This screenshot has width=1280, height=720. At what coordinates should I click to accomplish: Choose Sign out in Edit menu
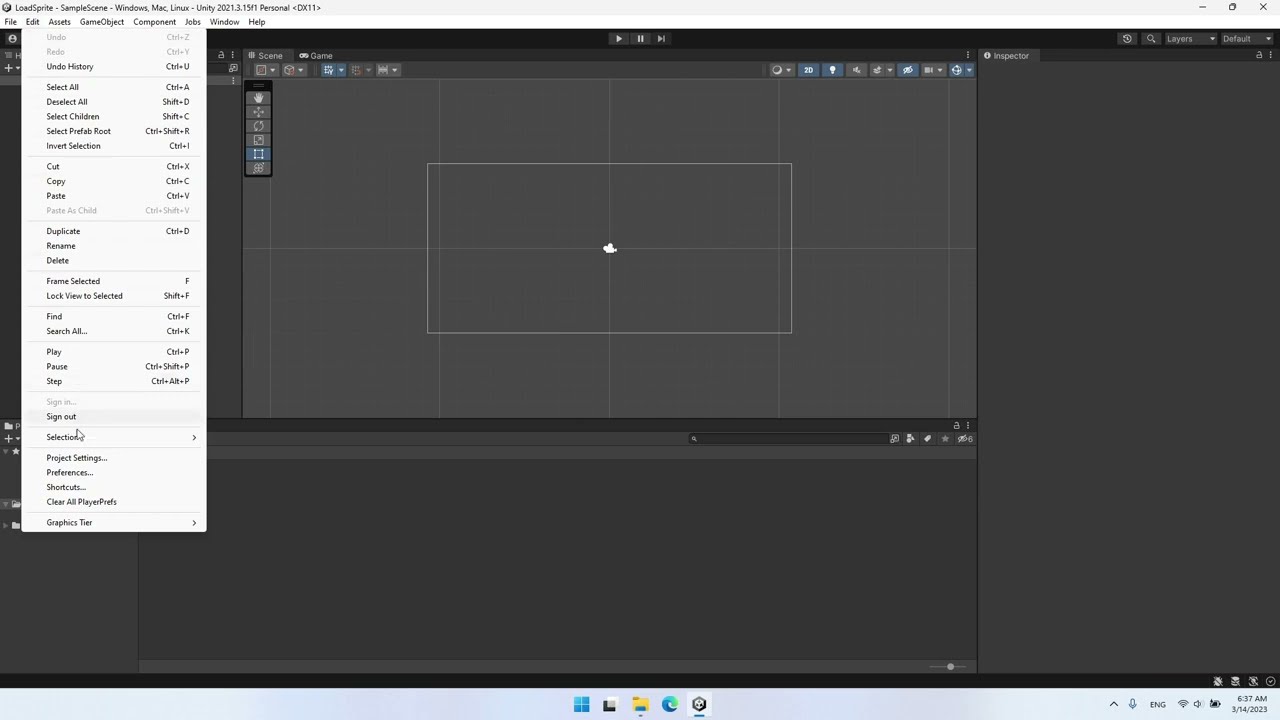click(x=114, y=417)
